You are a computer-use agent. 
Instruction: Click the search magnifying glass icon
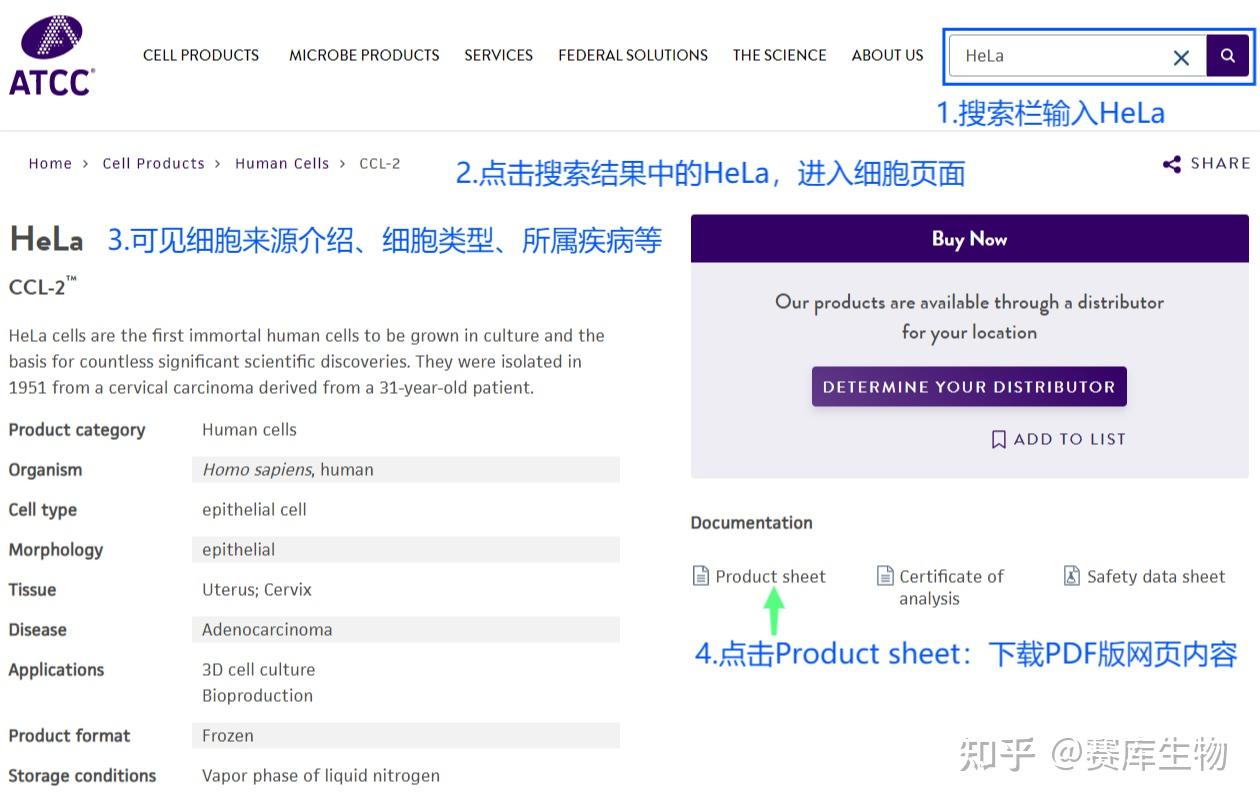point(1228,56)
